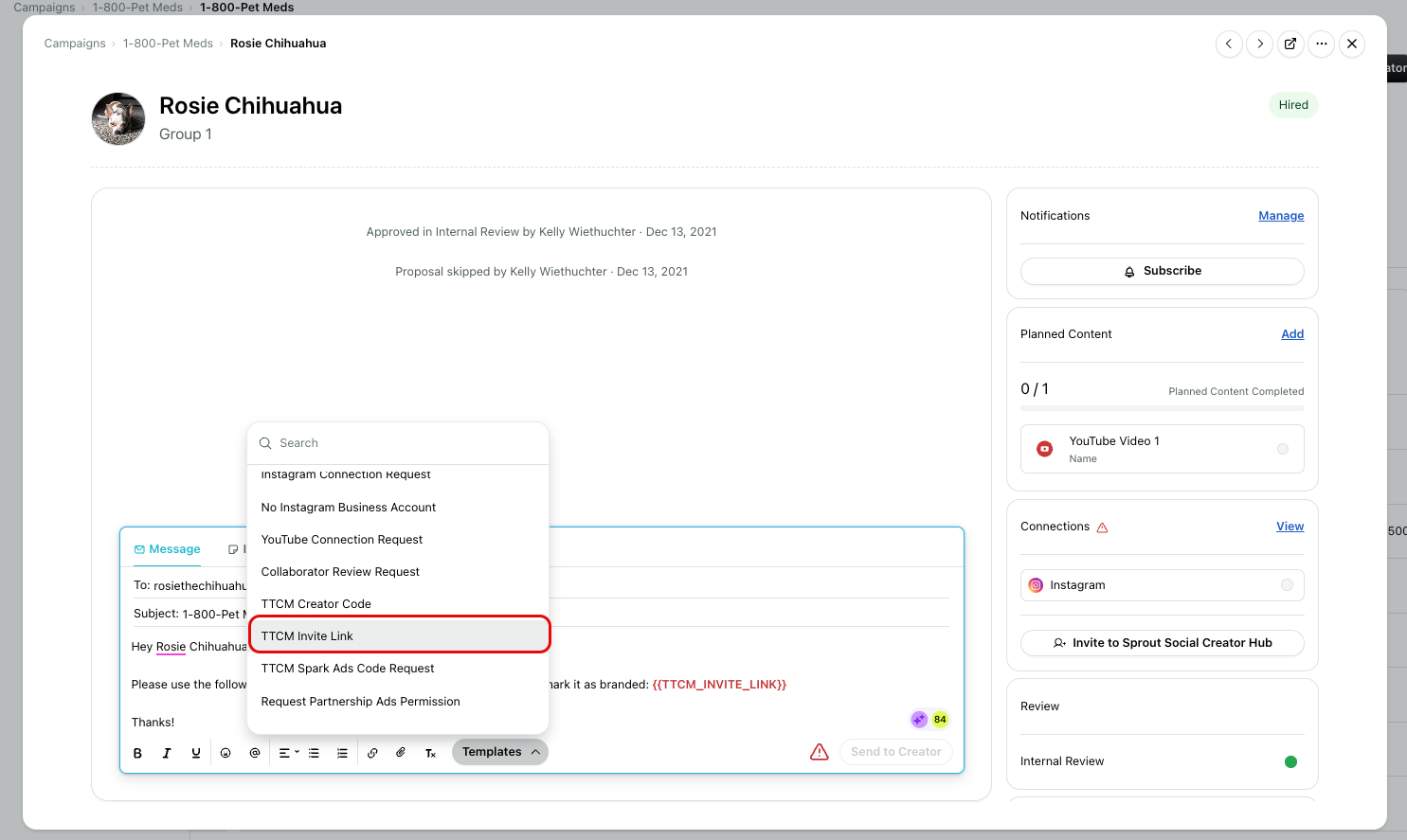The width and height of the screenshot is (1407, 840).
Task: Close the Rosie Chihuahua panel
Action: pos(1352,44)
